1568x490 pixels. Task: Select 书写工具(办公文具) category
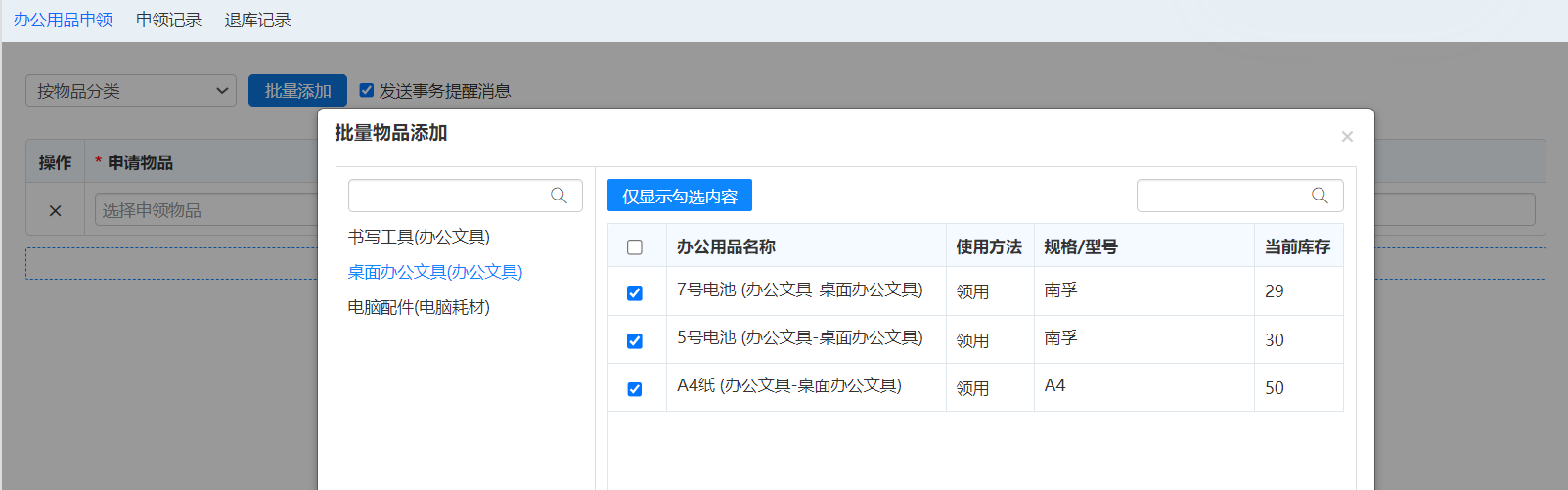click(x=419, y=237)
